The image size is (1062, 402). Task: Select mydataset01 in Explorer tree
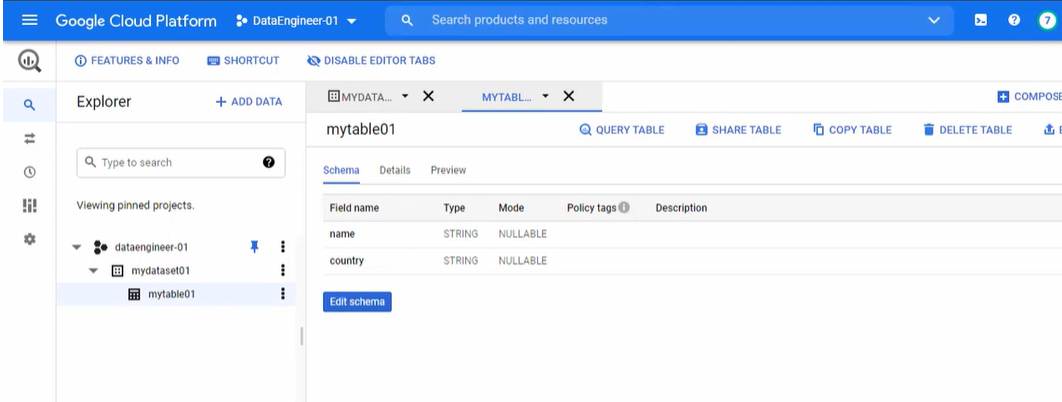tap(161, 271)
